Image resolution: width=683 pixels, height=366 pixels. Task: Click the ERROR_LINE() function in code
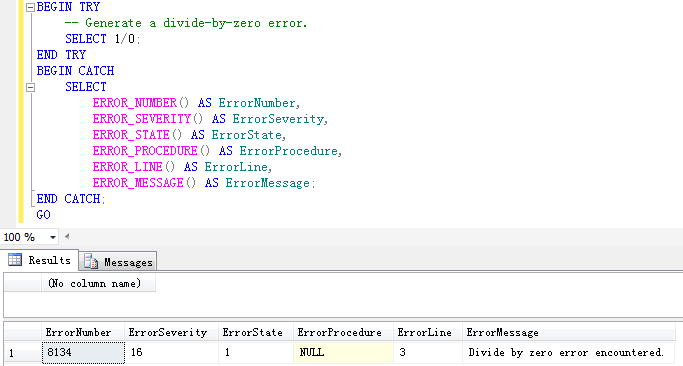click(134, 167)
